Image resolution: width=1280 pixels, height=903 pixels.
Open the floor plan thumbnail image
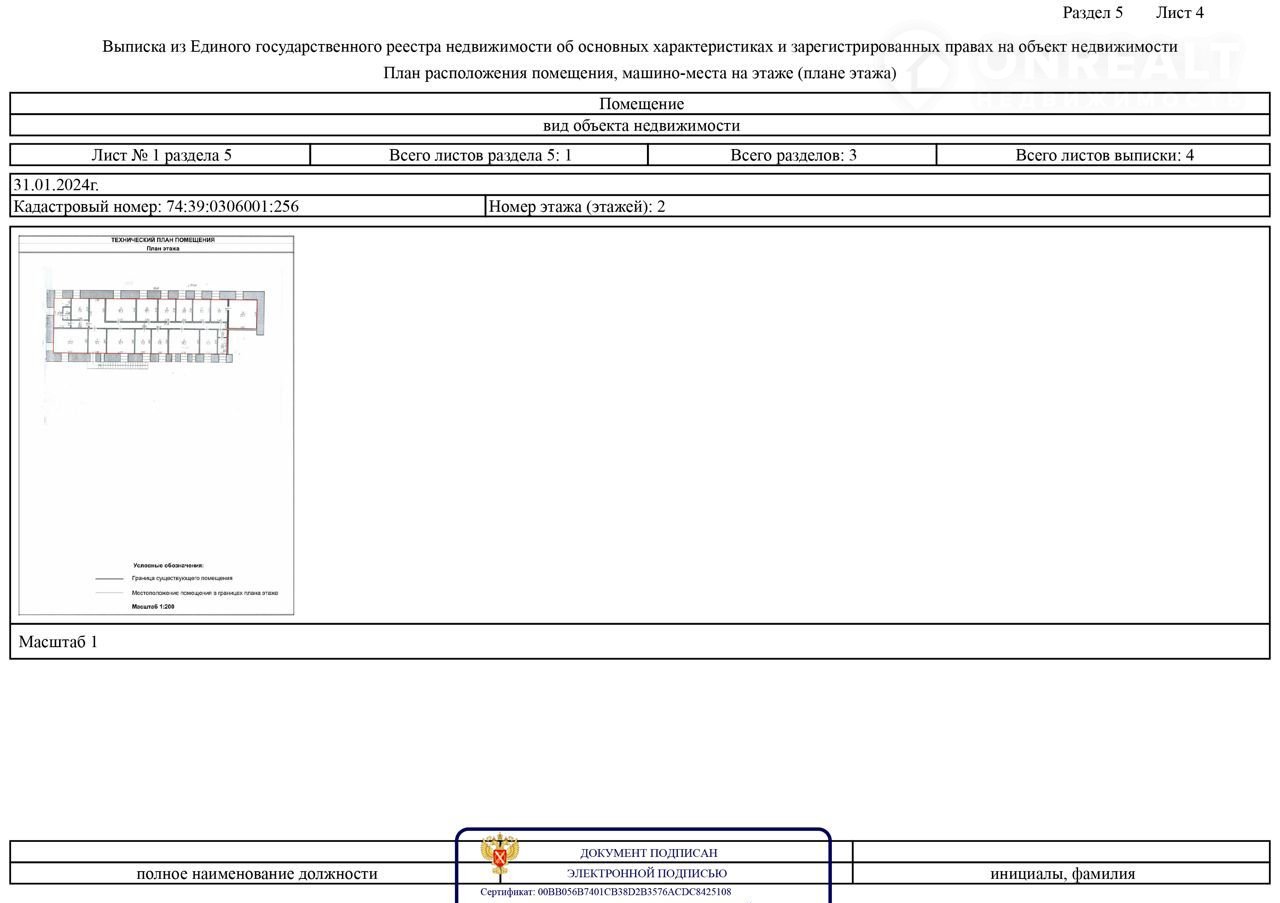coord(156,425)
